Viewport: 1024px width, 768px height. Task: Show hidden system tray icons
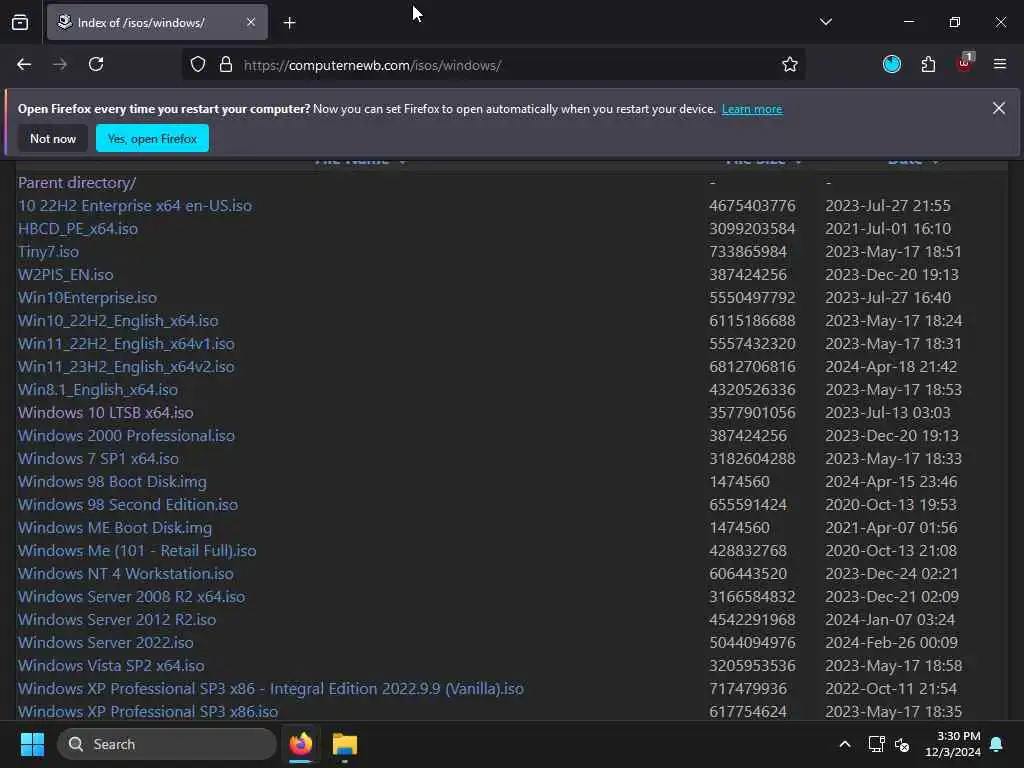(x=844, y=744)
